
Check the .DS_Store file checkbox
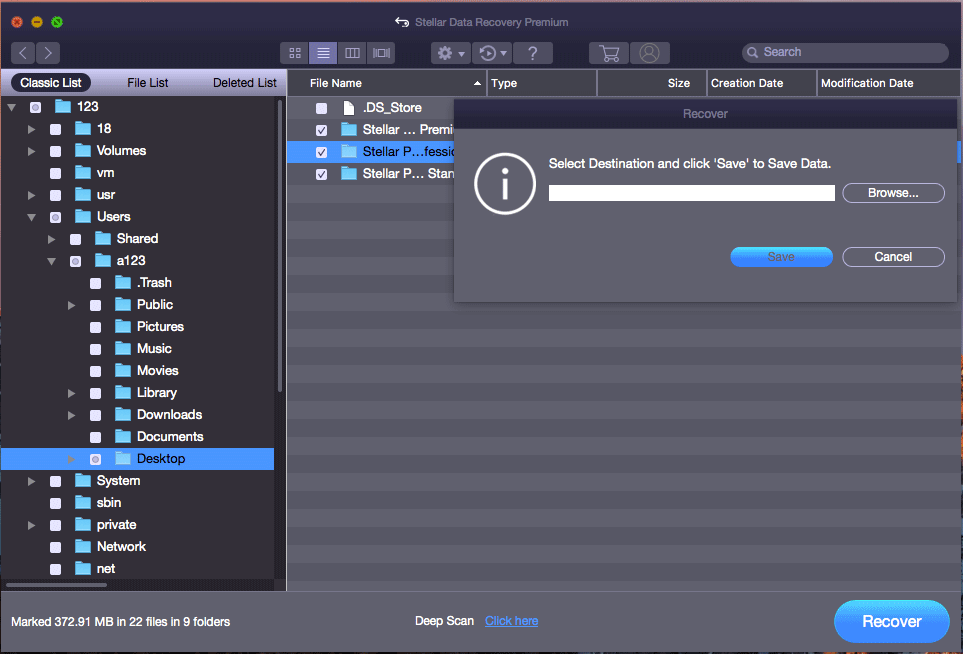coord(321,108)
